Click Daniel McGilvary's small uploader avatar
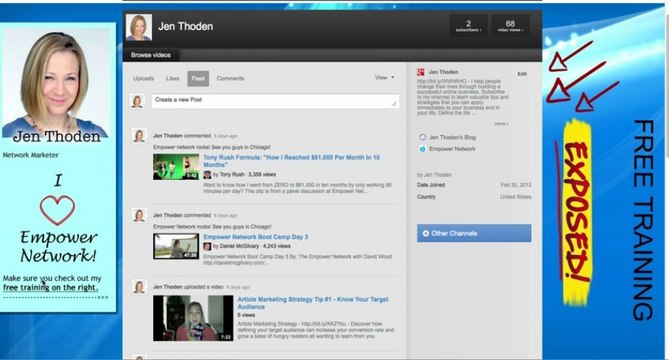The height and width of the screenshot is (360, 669). pyautogui.click(x=207, y=247)
